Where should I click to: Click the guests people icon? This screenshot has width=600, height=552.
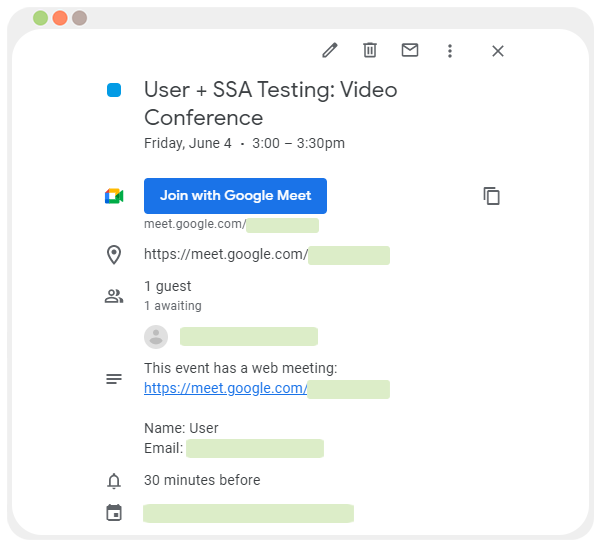coord(114,296)
